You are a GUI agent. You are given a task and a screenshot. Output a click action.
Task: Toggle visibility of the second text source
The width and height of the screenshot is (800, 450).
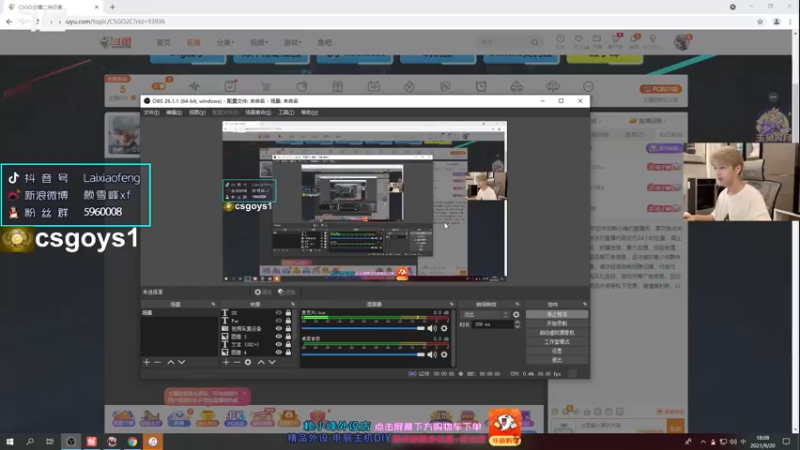pos(279,320)
